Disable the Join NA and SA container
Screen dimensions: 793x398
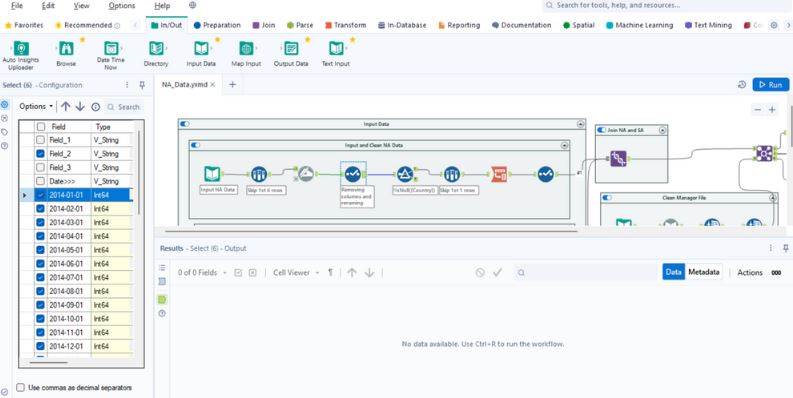[601, 130]
